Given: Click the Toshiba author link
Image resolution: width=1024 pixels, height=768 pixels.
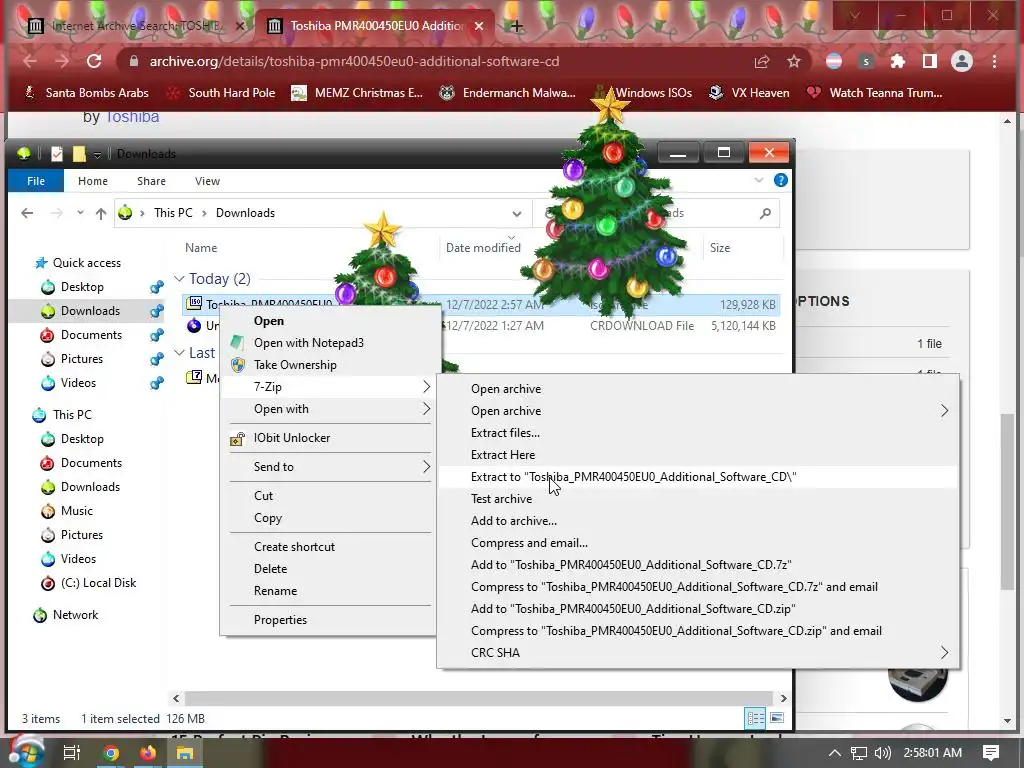Looking at the screenshot, I should click(133, 117).
